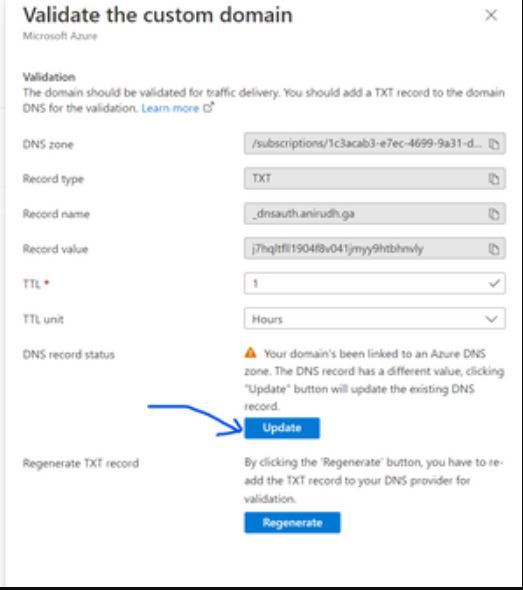The width and height of the screenshot is (523, 590).
Task: Close the Validate custom domain panel
Action: coord(491,15)
